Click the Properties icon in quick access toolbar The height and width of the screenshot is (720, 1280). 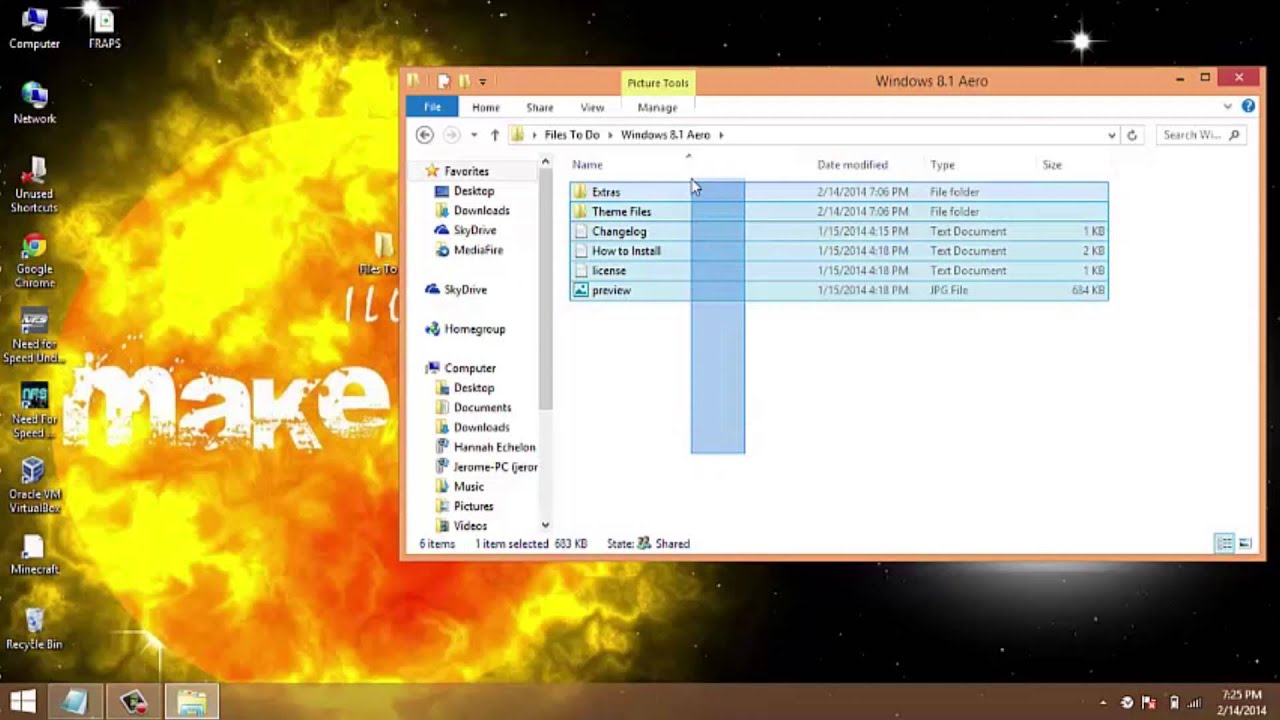(x=444, y=81)
